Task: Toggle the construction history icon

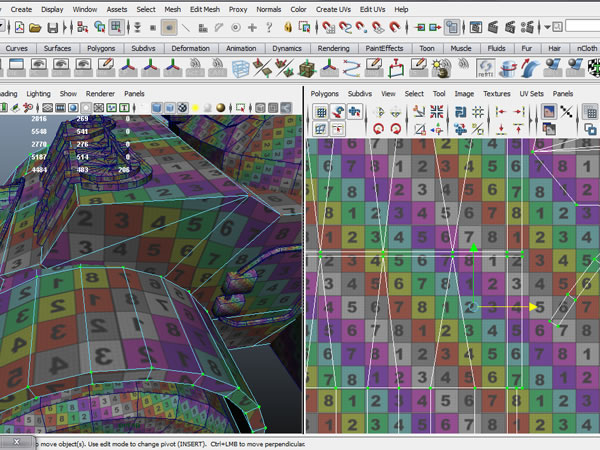Action: [452, 28]
